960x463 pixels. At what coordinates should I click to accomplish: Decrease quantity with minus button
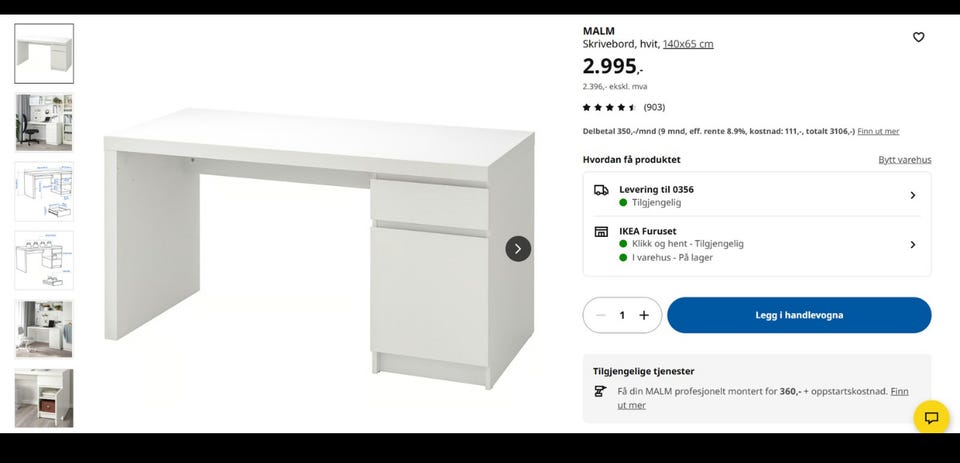point(601,315)
